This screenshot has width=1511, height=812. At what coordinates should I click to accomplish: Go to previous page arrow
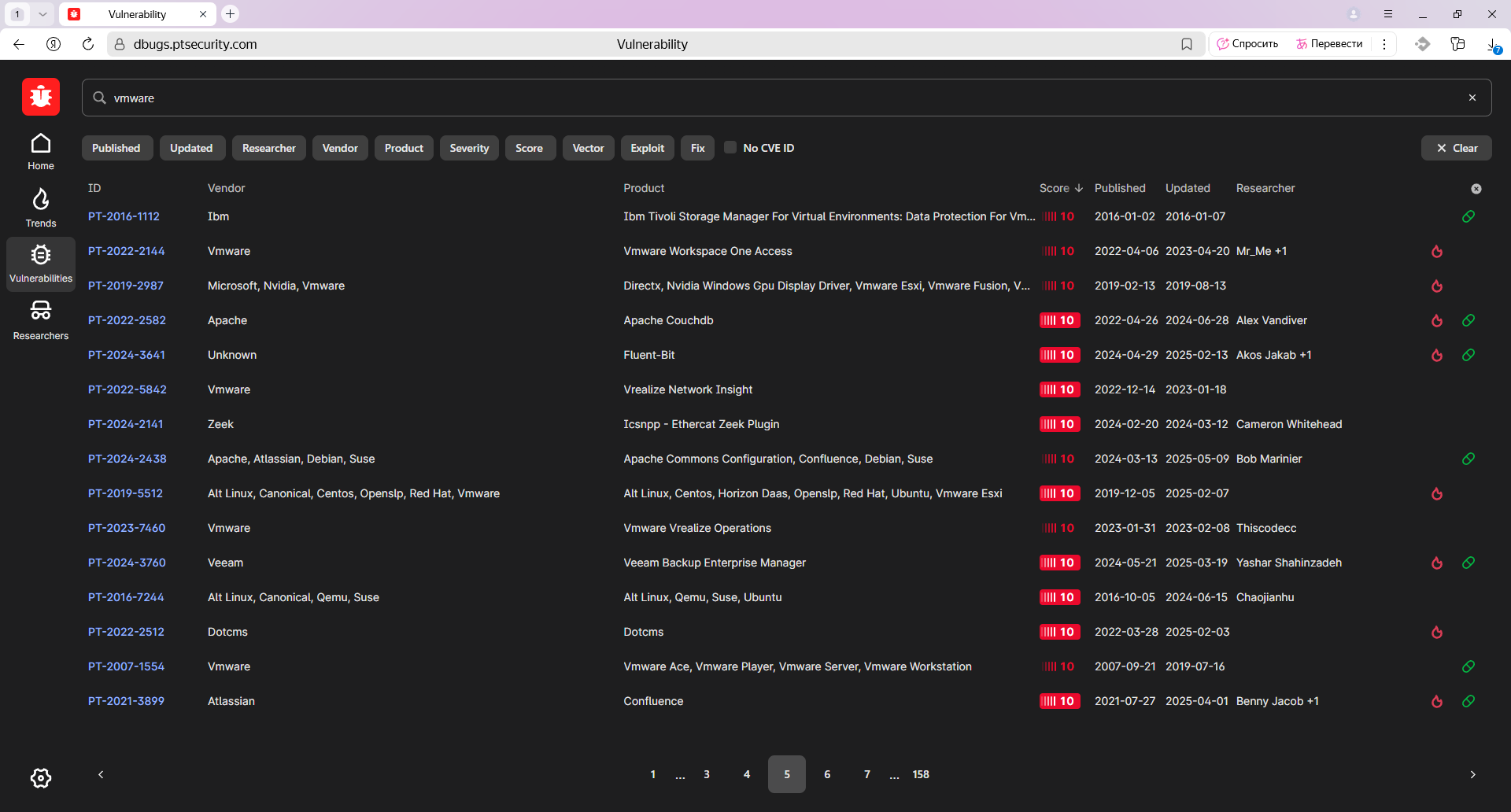click(101, 774)
